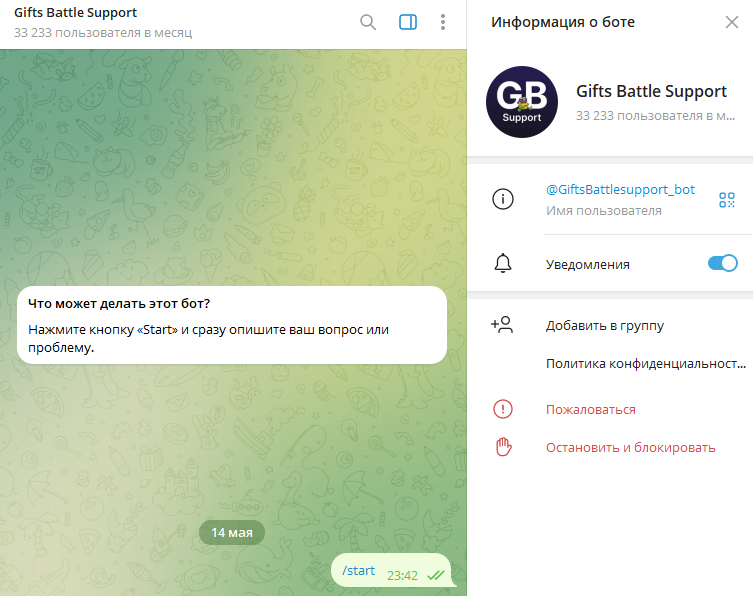The image size is (753, 596).
Task: Click the Информация о боте heading
Action: (x=563, y=22)
